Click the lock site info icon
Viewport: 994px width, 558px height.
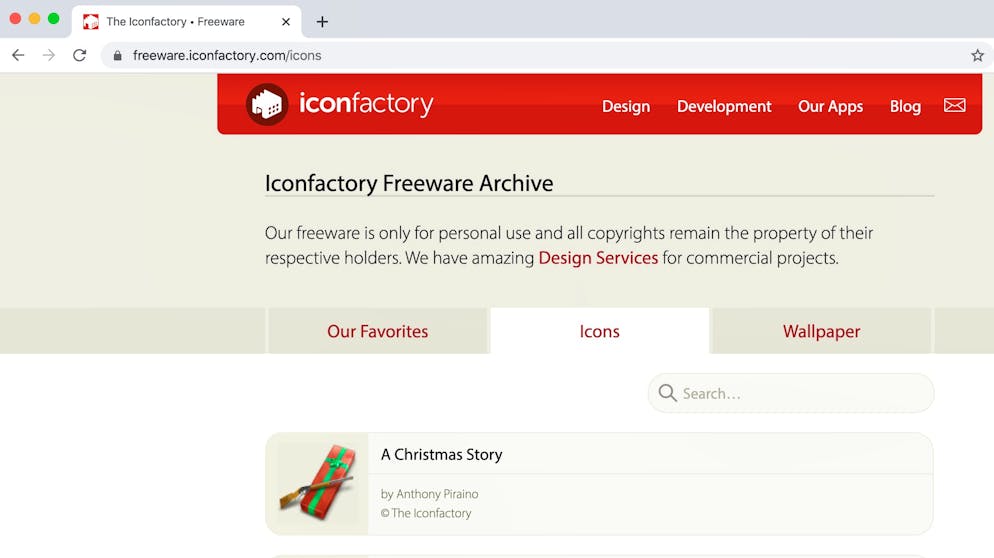117,55
